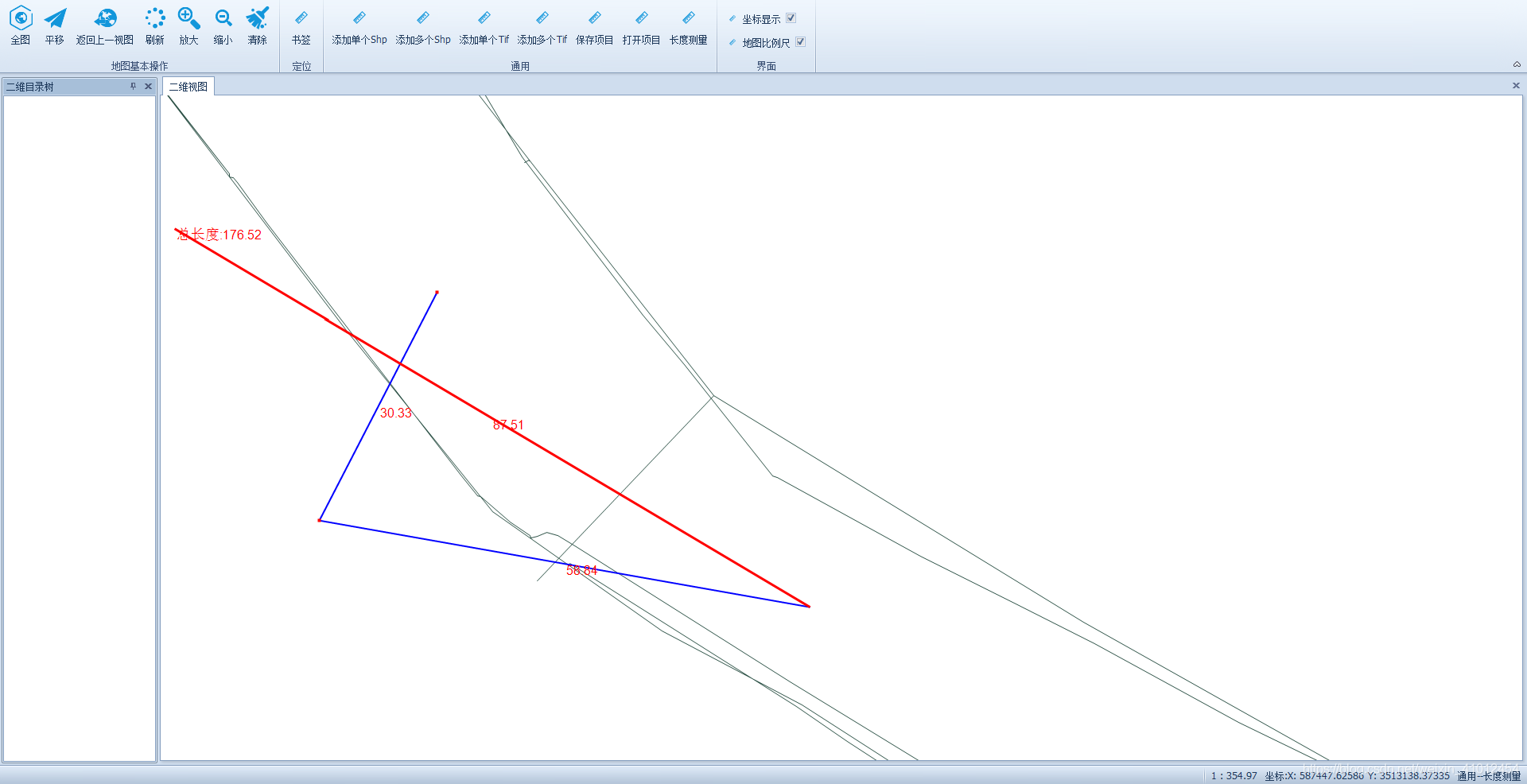Activate the 缩小 zoom out tool
This screenshot has height=784, width=1527.
pos(223,25)
